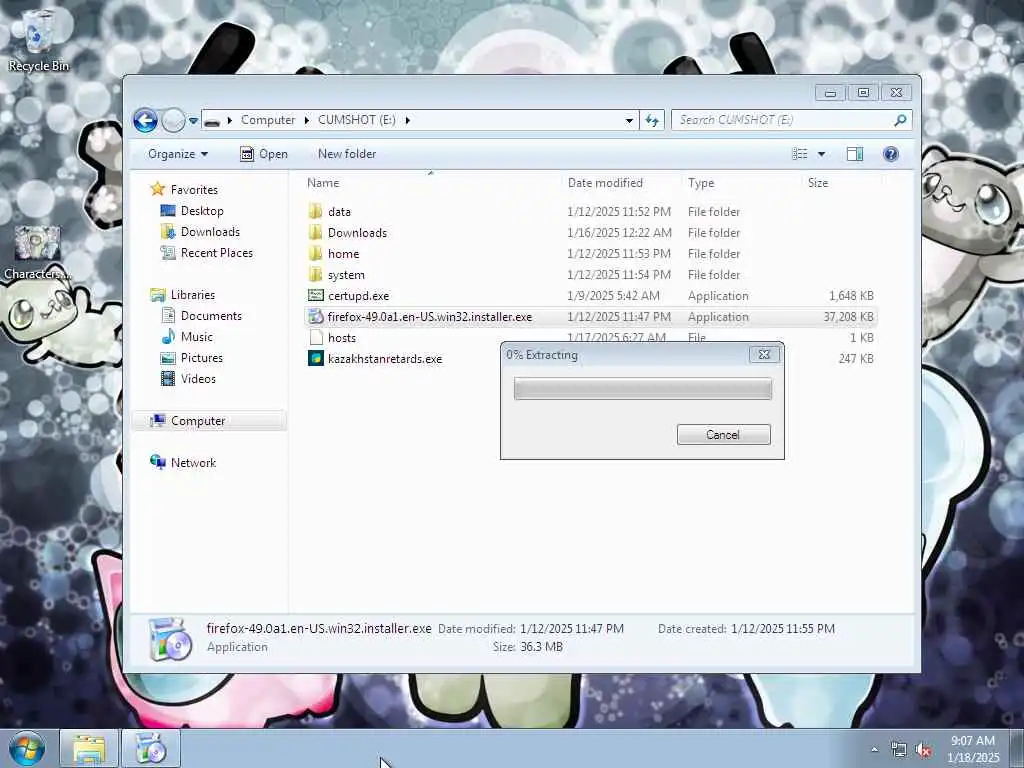Toggle the preview pane
The height and width of the screenshot is (768, 1024).
pyautogui.click(x=854, y=154)
